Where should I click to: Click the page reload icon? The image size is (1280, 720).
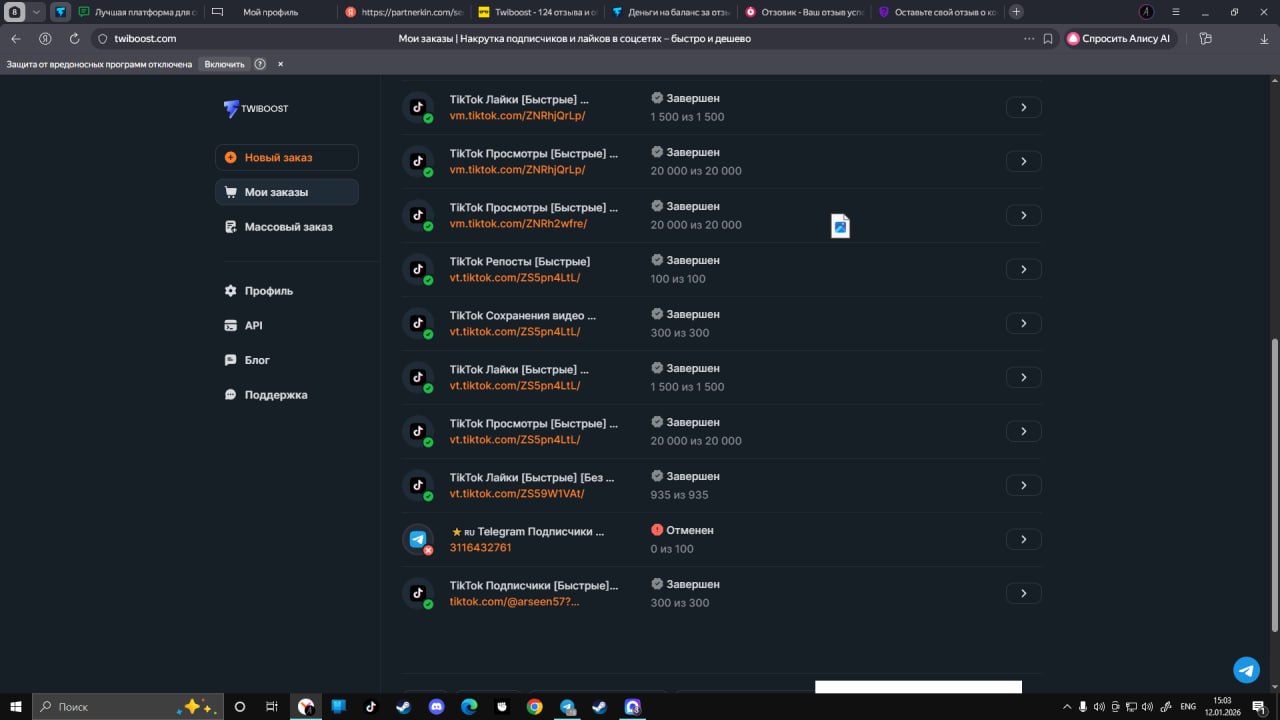74,39
